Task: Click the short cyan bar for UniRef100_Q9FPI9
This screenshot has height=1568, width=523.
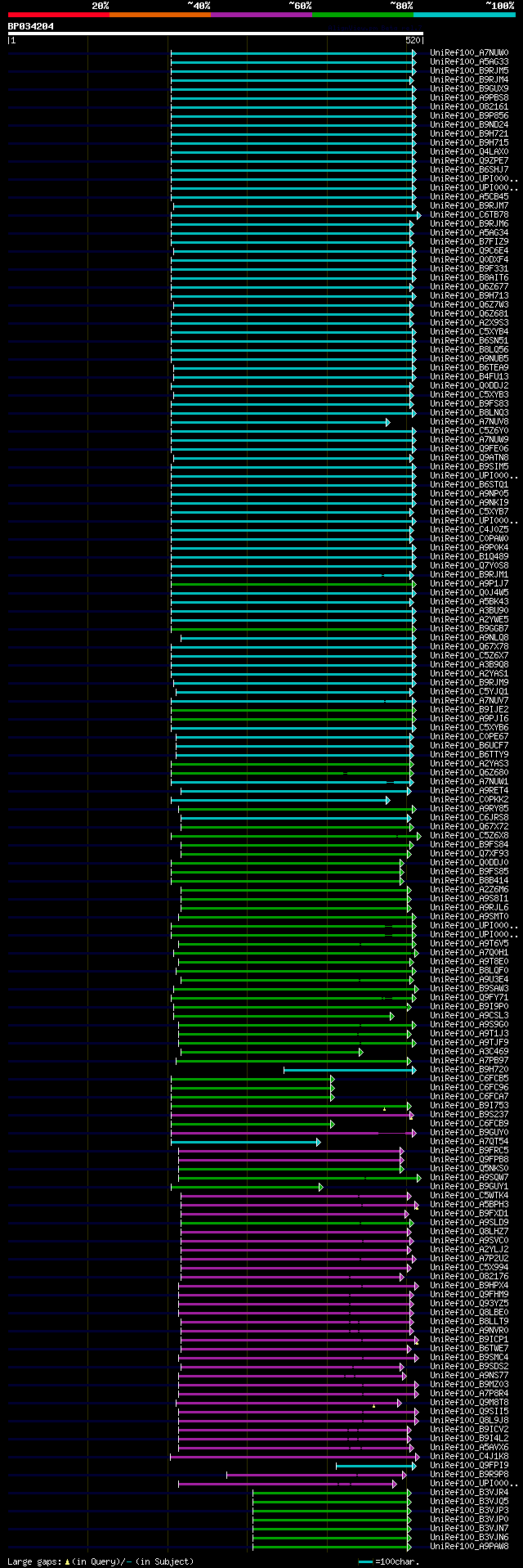Action: pos(375,1466)
